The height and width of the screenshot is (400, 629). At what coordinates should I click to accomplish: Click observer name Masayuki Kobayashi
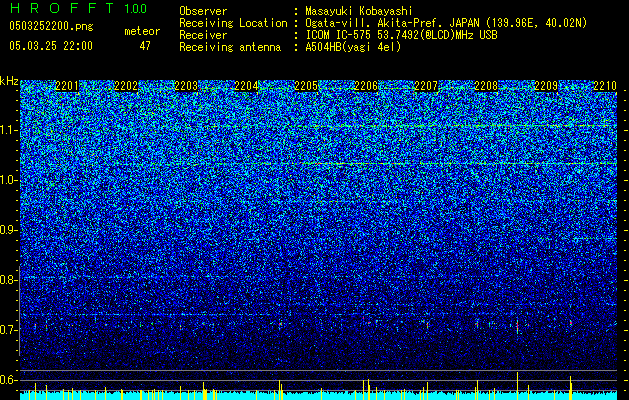coord(359,12)
